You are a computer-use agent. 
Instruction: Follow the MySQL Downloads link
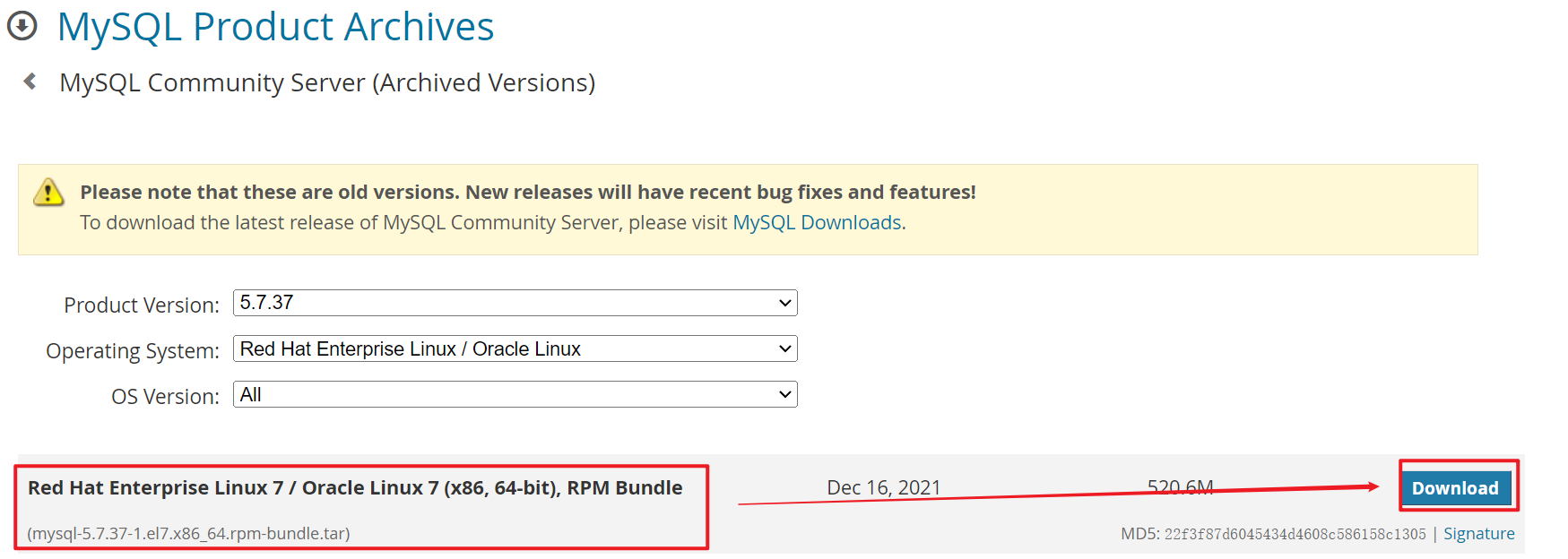tap(817, 222)
